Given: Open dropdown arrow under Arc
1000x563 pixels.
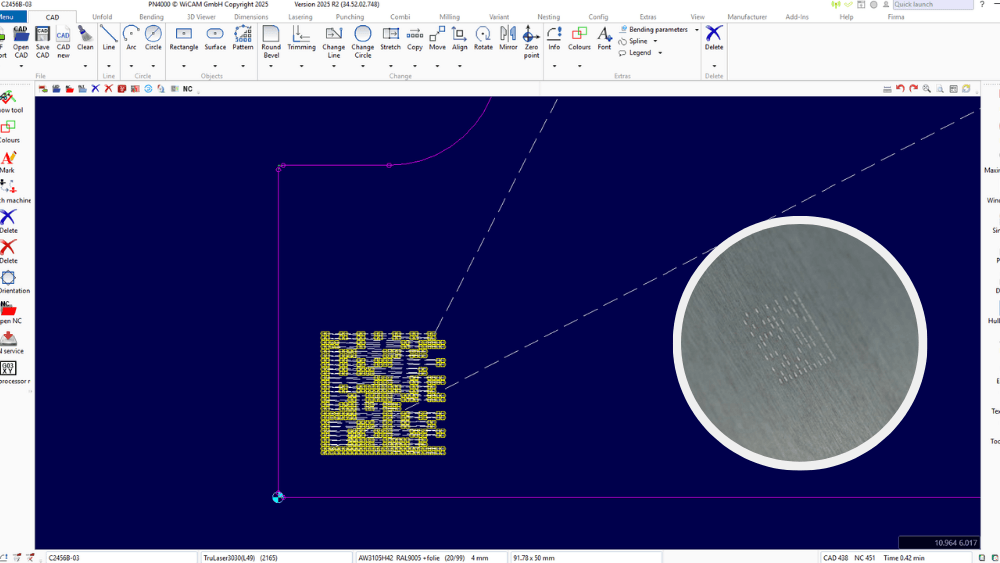Looking at the screenshot, I should 131,66.
